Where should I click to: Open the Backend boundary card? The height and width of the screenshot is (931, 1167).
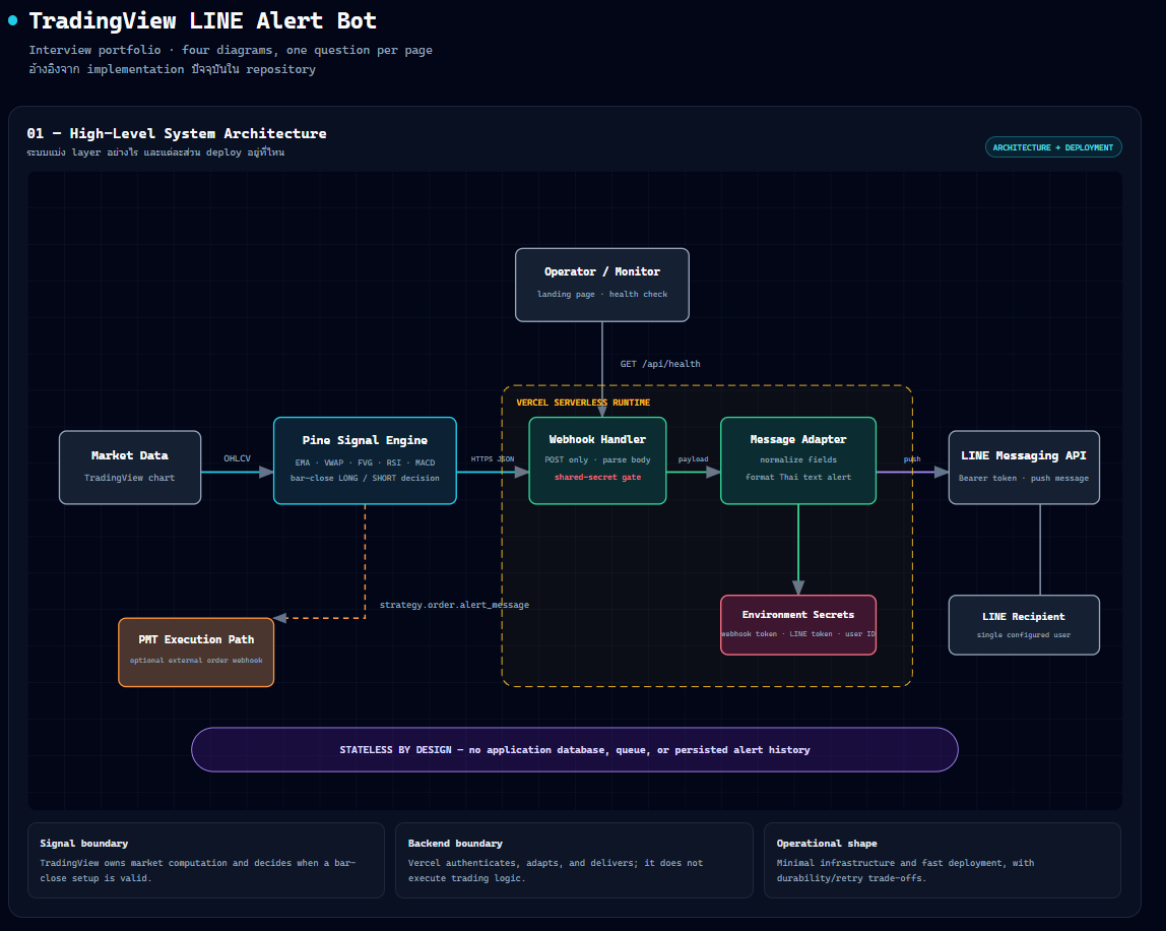(574, 860)
